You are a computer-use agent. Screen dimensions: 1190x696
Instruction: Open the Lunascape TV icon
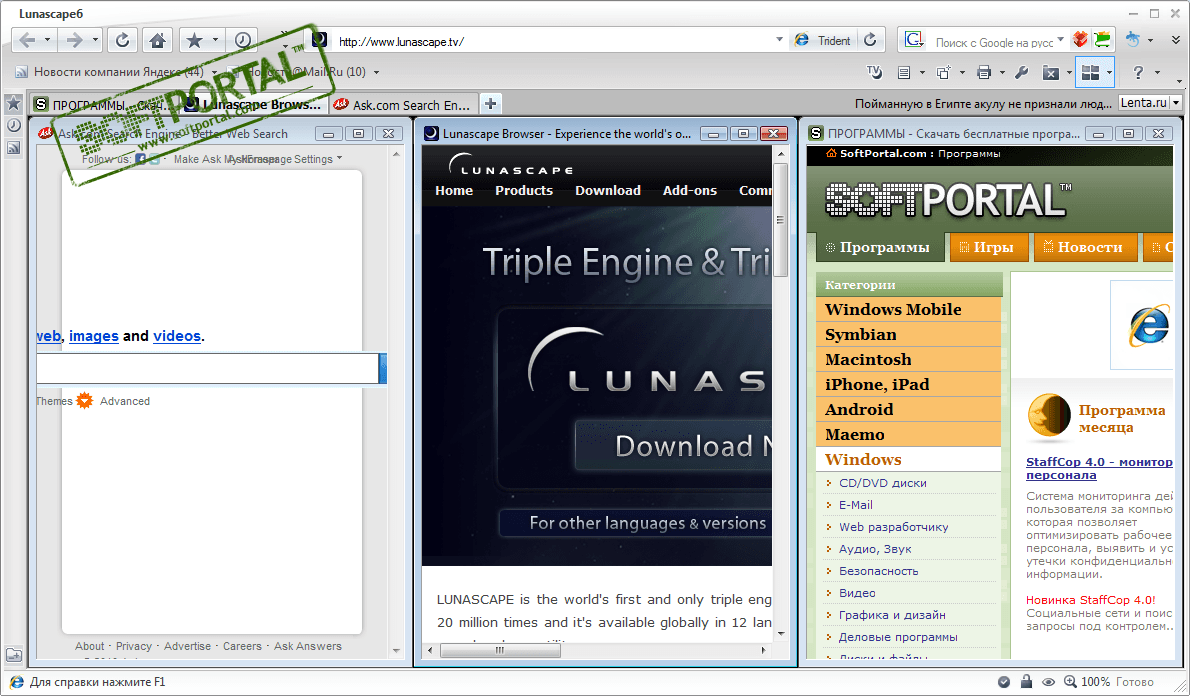tap(875, 72)
